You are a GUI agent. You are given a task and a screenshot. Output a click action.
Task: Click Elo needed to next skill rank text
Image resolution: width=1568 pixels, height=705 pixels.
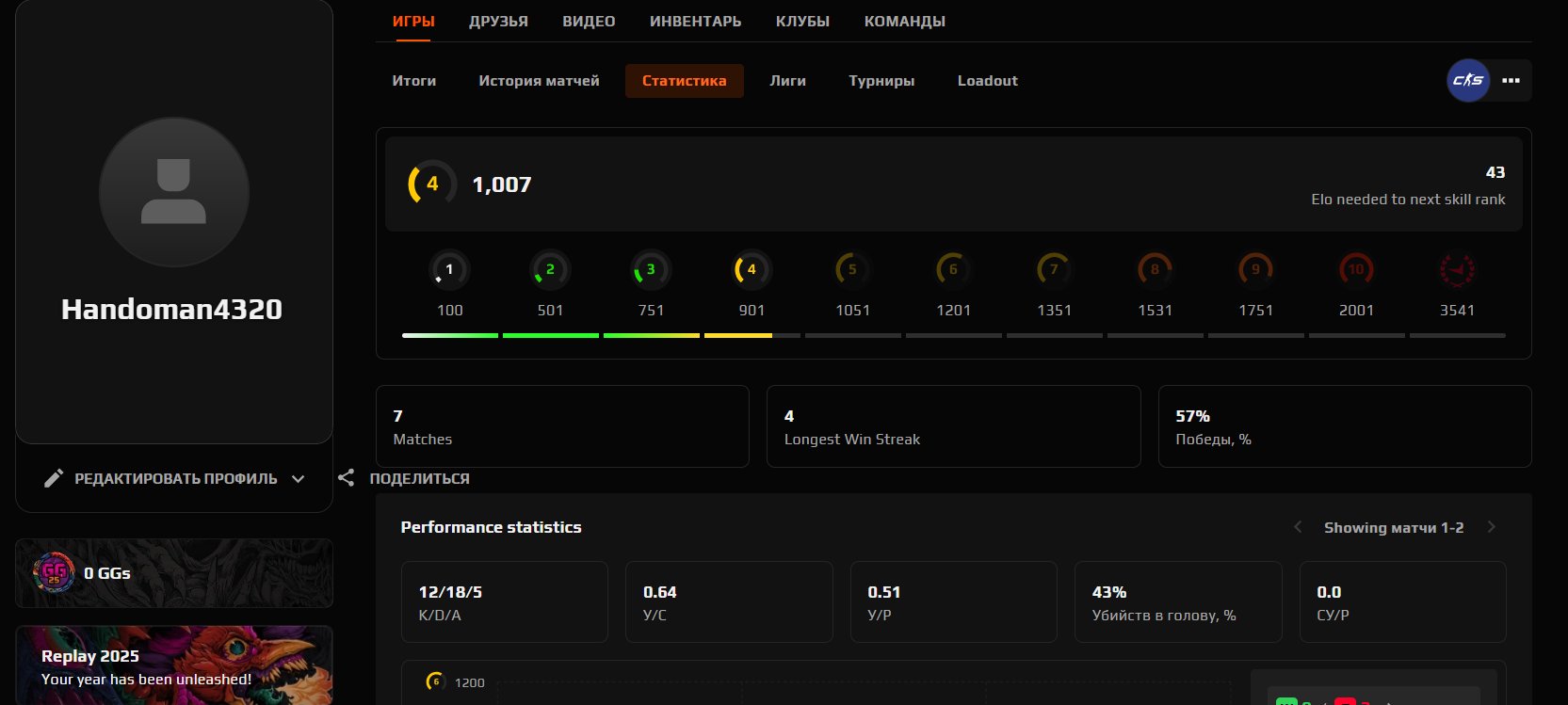pyautogui.click(x=1408, y=200)
